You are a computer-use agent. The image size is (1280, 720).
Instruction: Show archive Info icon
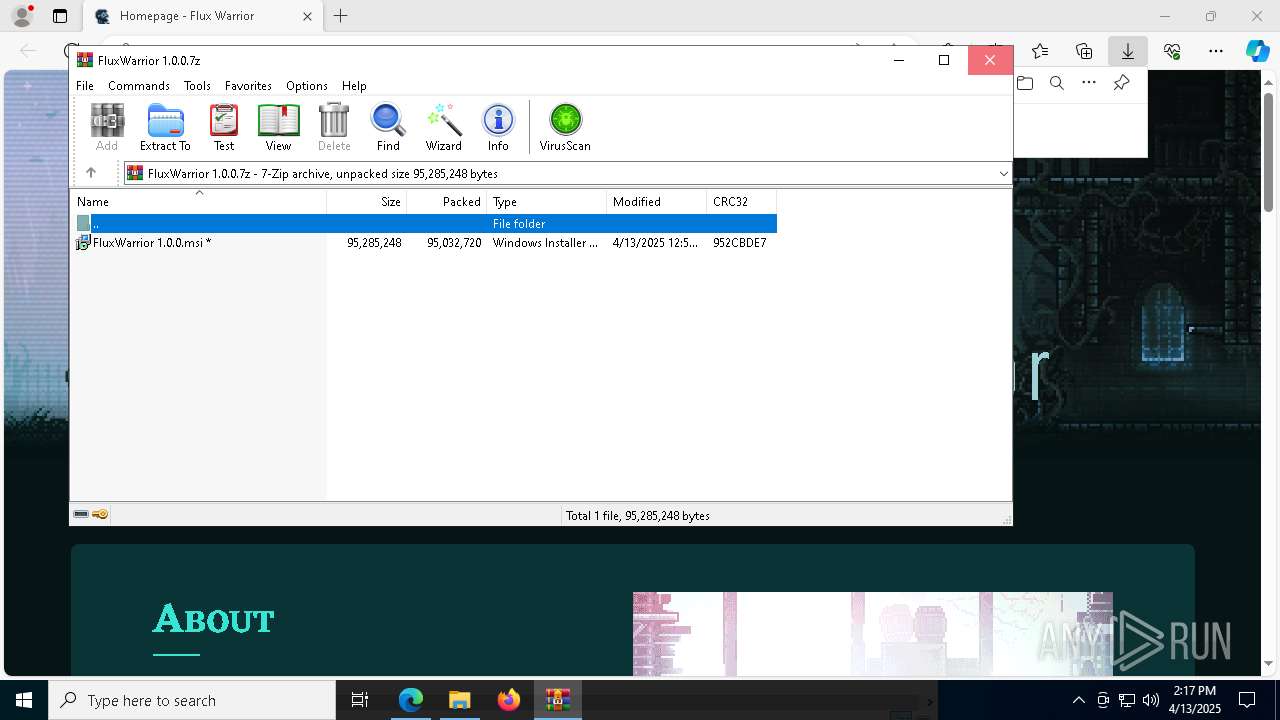tap(498, 127)
